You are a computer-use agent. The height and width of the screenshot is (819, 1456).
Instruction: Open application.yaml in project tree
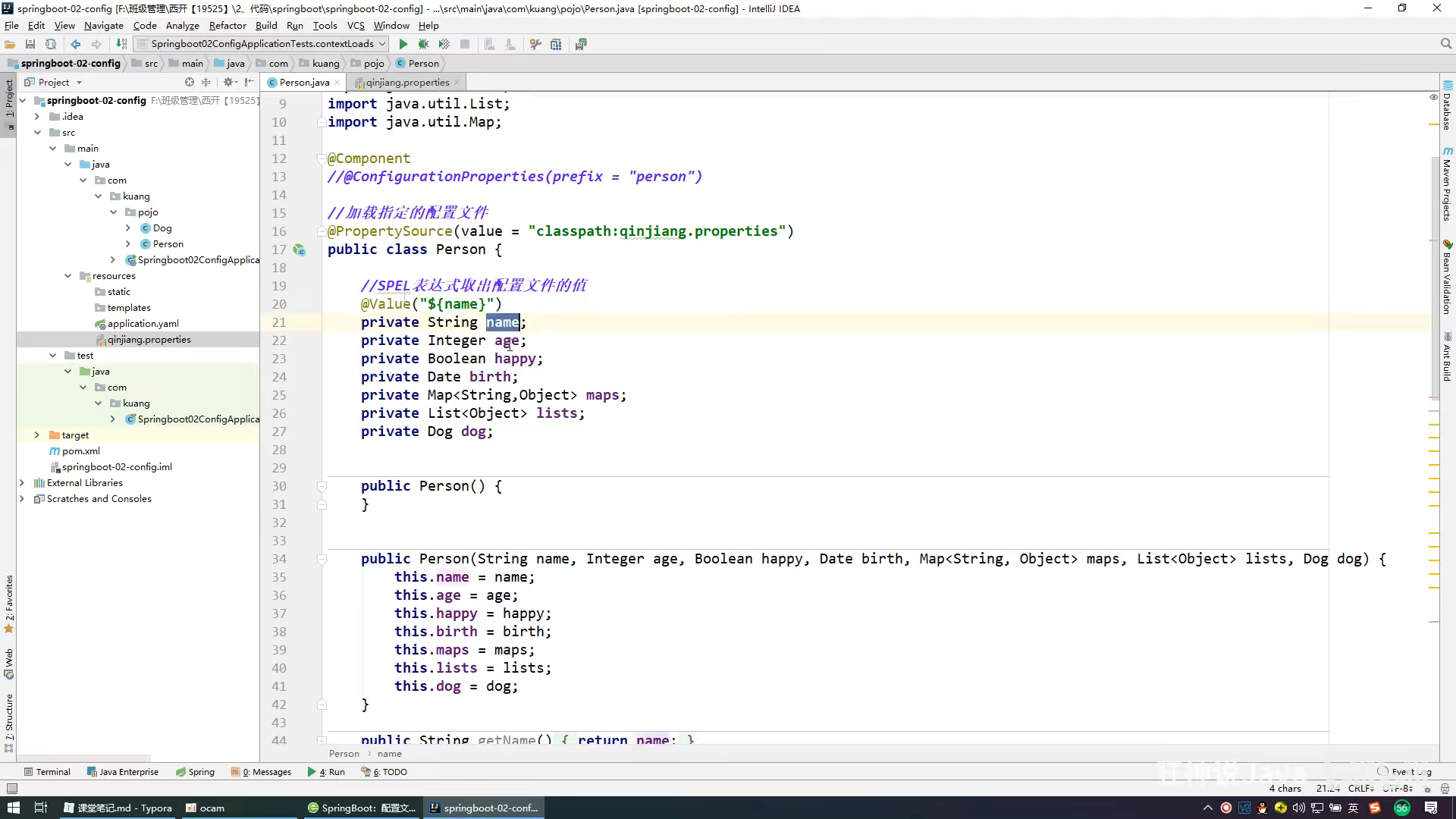[143, 324]
